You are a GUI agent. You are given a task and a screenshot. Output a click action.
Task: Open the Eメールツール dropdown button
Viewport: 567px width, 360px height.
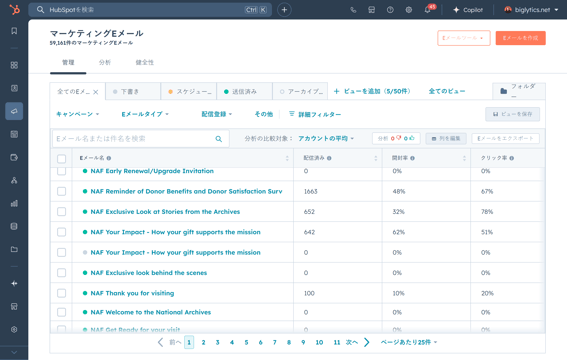464,38
